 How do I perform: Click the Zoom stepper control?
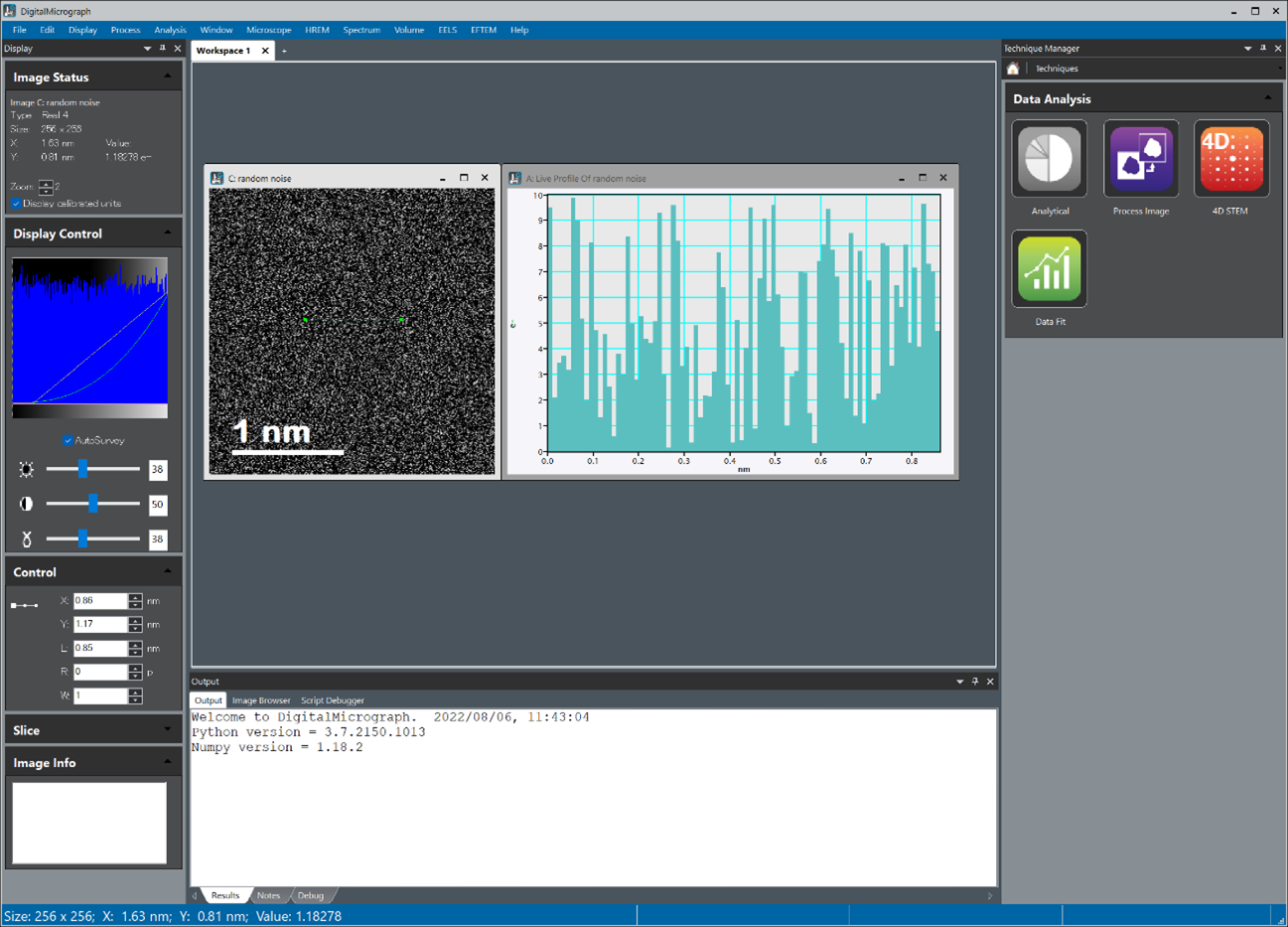pyautogui.click(x=46, y=187)
